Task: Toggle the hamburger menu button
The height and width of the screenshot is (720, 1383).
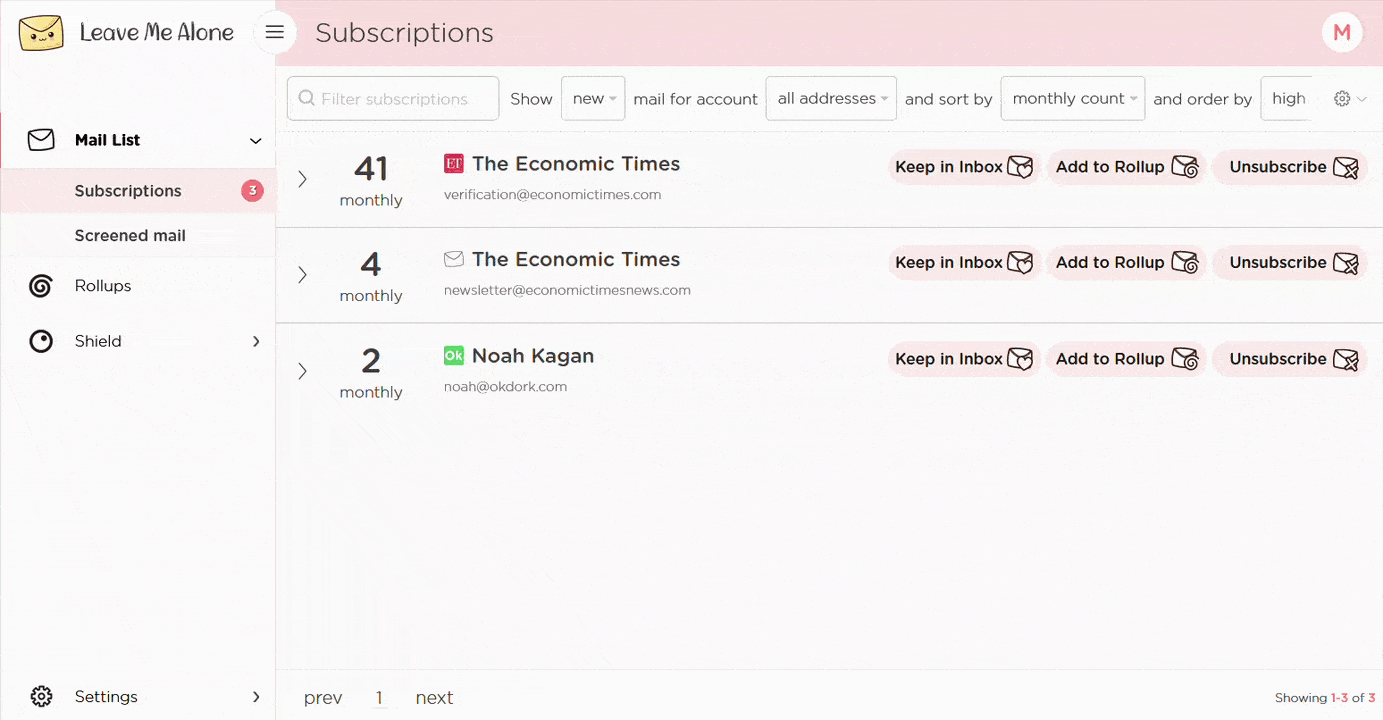Action: pyautogui.click(x=275, y=33)
